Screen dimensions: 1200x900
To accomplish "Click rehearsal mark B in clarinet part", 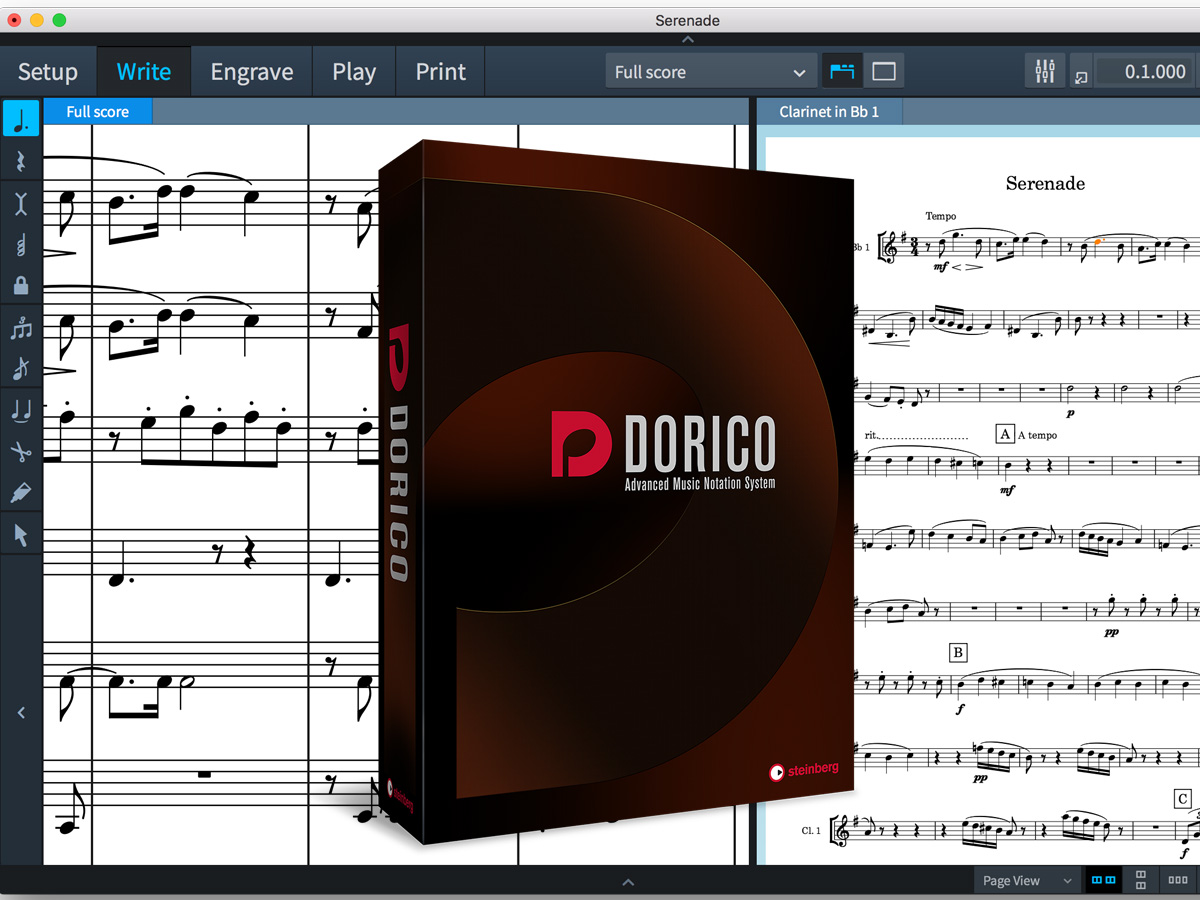I will [x=958, y=653].
